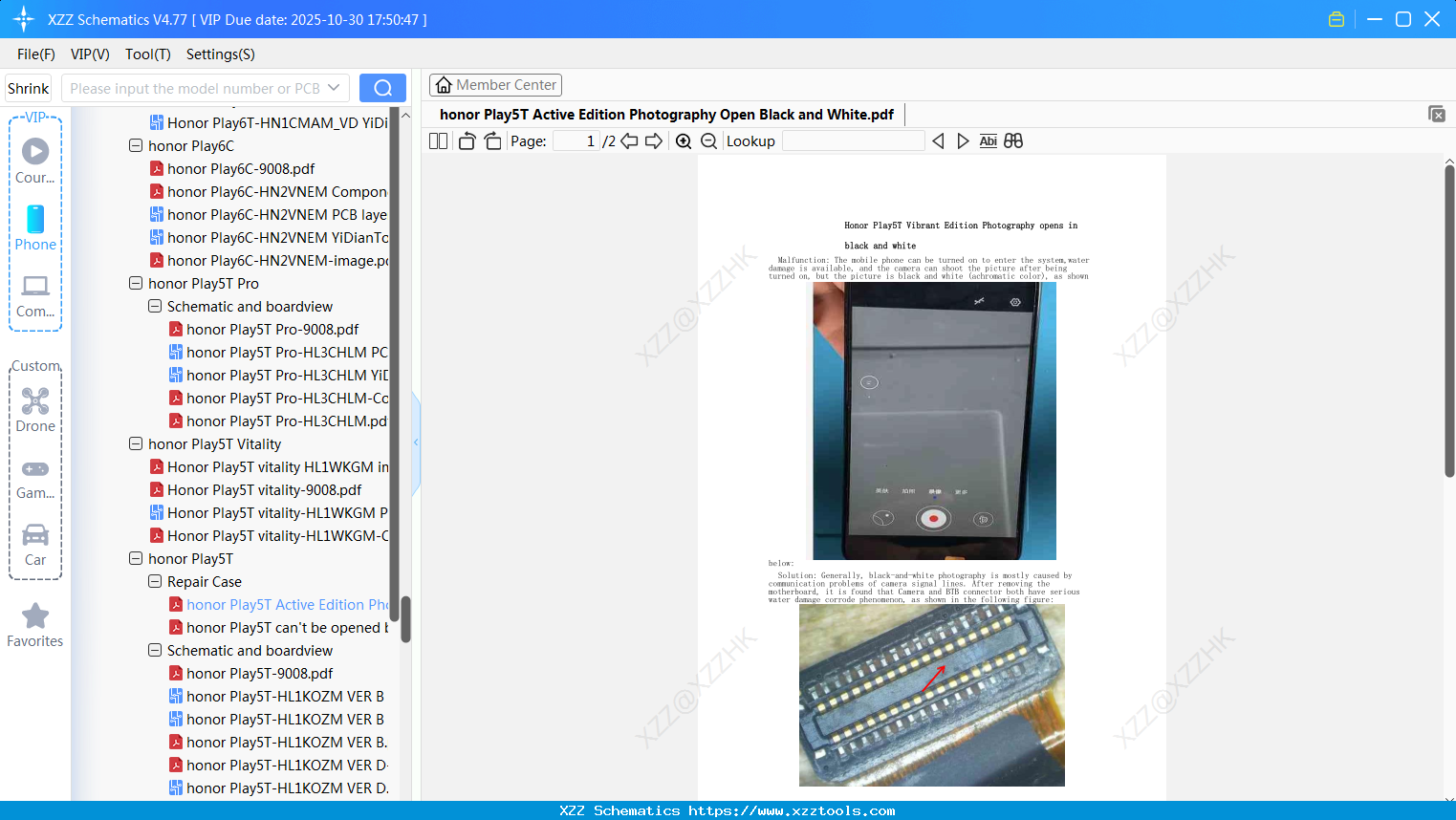Click the model number or PCB input
Viewport: 1456px width, 820px height.
195,88
